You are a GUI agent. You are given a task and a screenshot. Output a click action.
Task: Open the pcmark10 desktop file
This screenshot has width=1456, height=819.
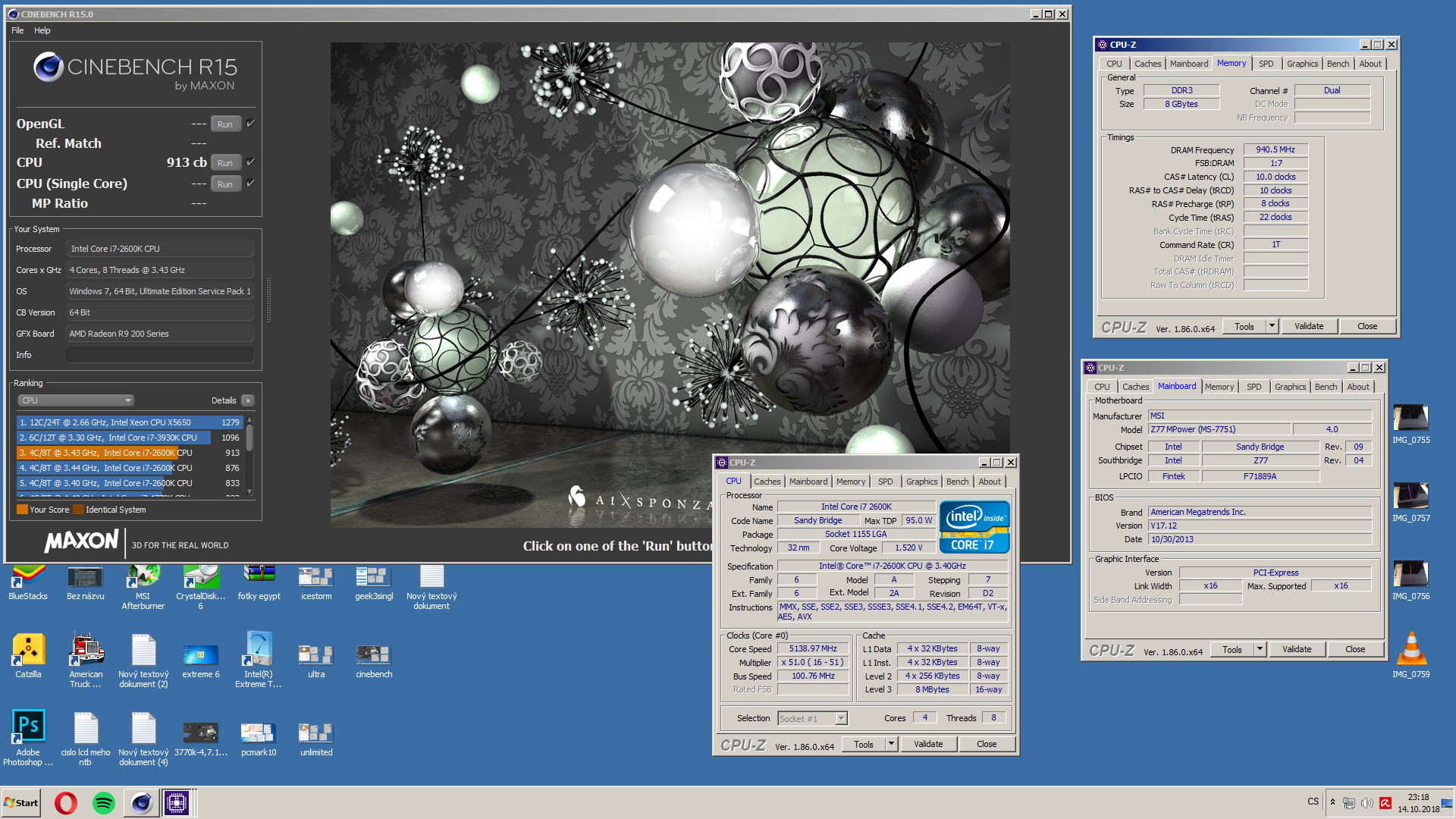pos(259,739)
